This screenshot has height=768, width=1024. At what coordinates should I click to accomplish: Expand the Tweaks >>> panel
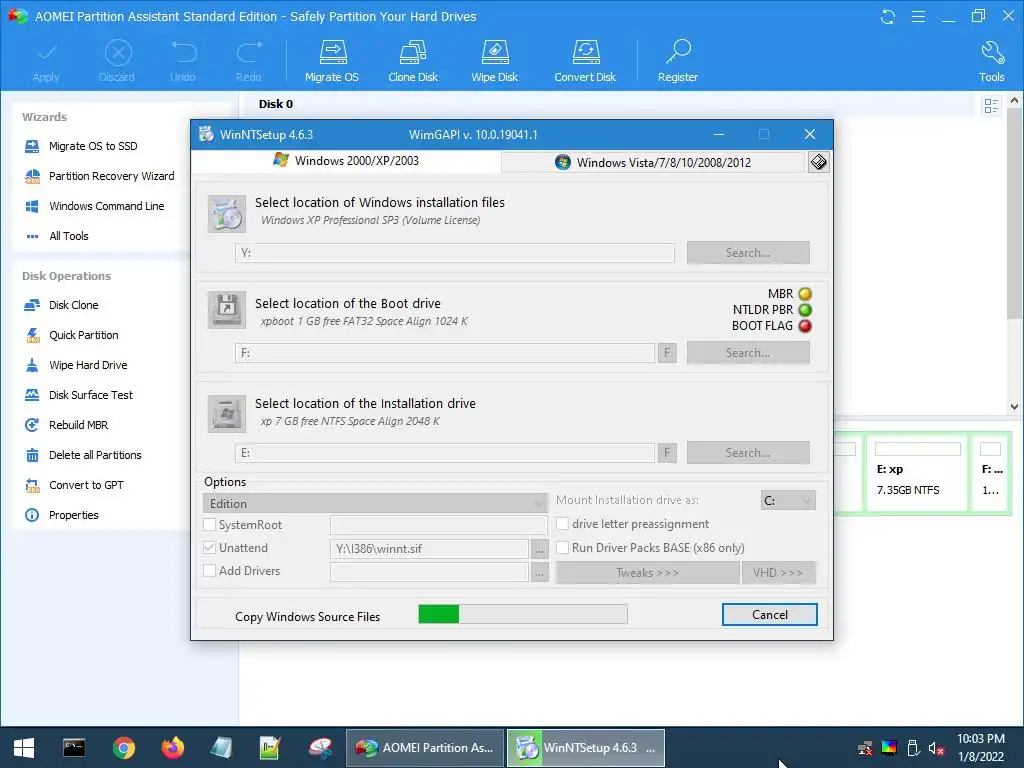[x=647, y=573]
